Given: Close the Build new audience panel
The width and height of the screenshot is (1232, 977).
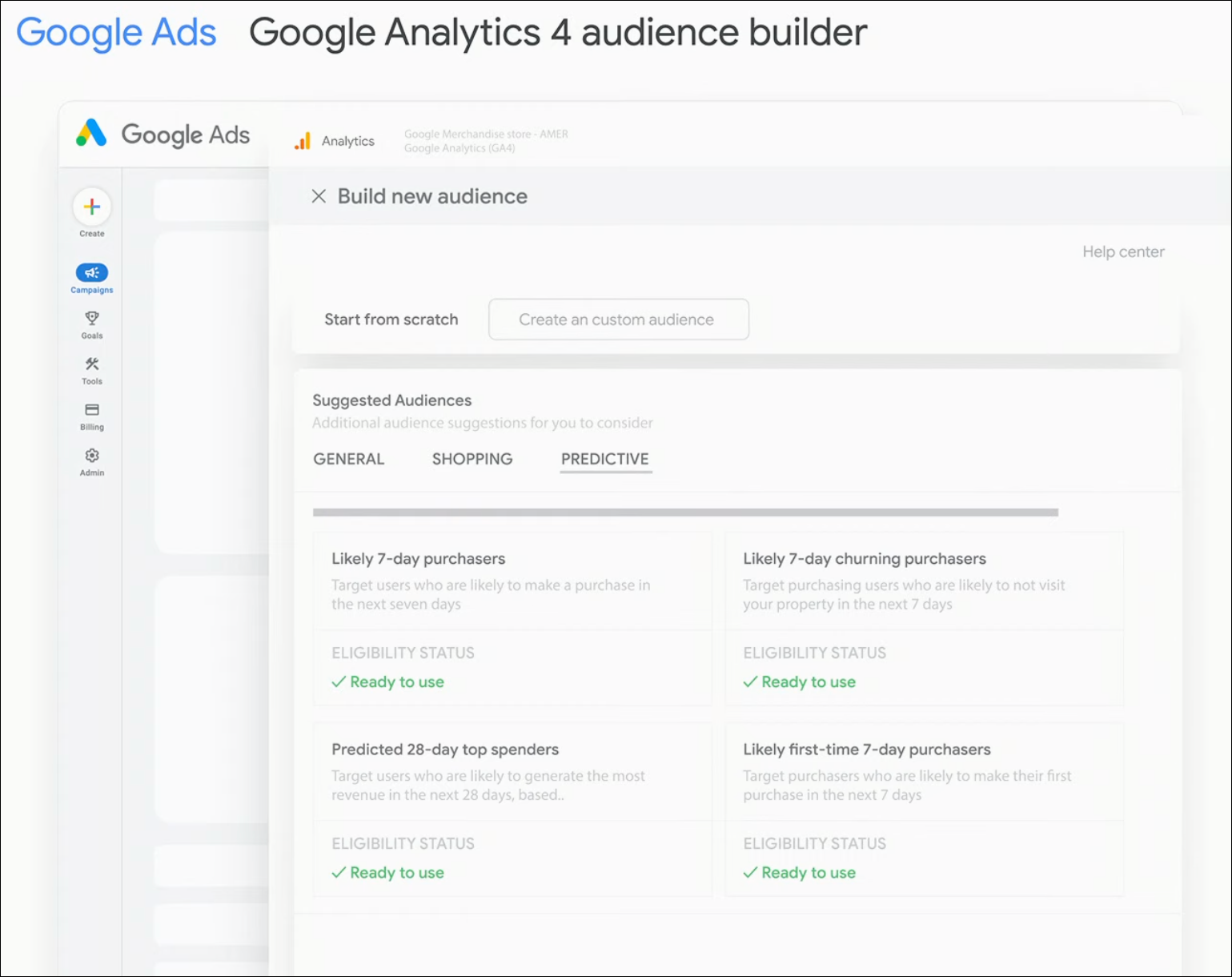Looking at the screenshot, I should click(319, 196).
